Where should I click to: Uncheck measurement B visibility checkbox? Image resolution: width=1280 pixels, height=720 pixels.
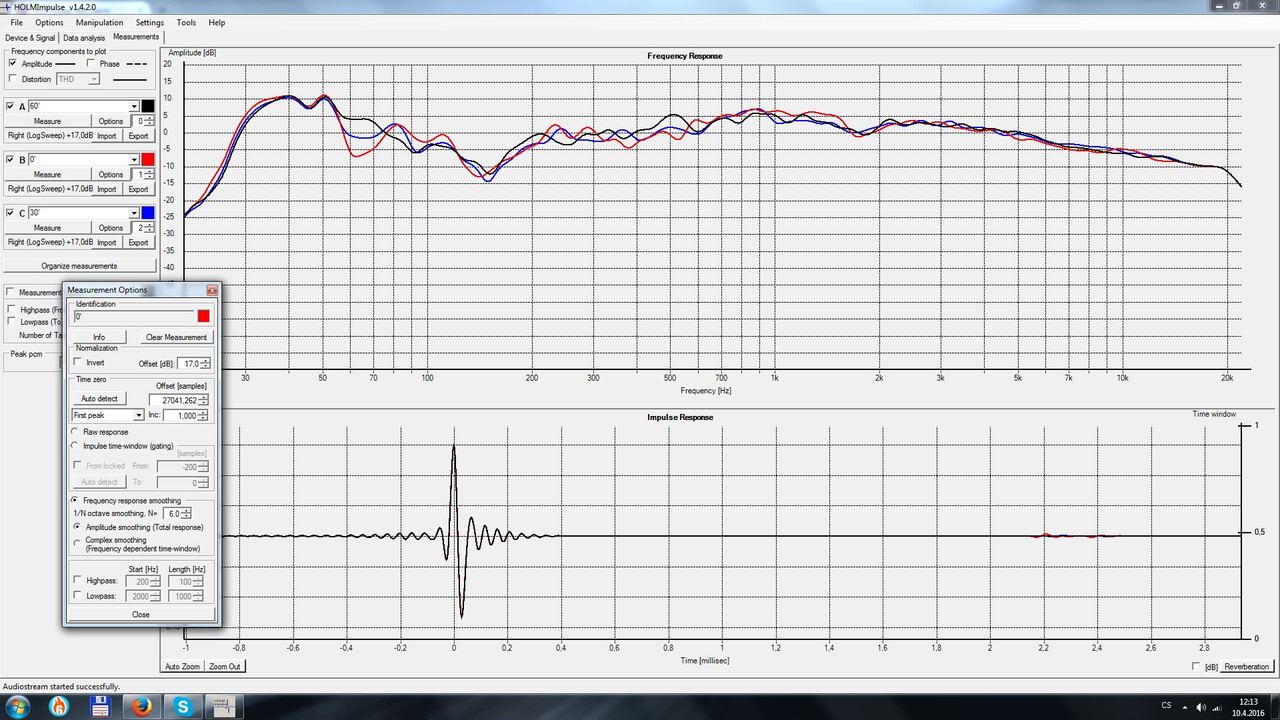click(x=11, y=159)
